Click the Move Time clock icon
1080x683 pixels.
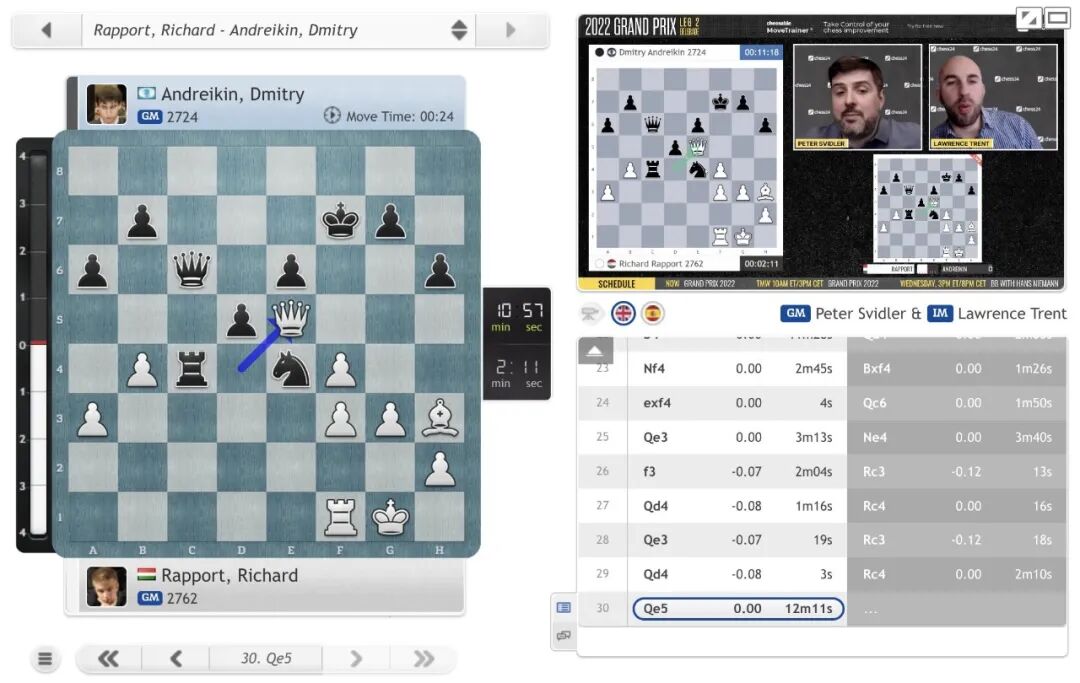[x=332, y=116]
